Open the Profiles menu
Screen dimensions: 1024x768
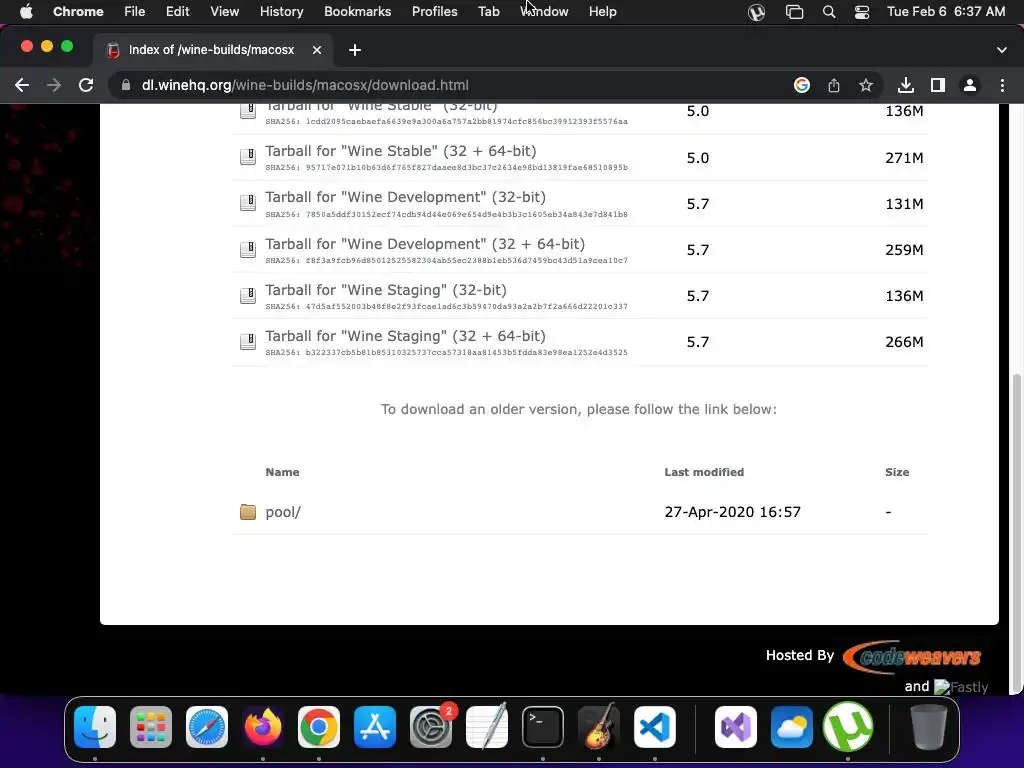pyautogui.click(x=434, y=11)
